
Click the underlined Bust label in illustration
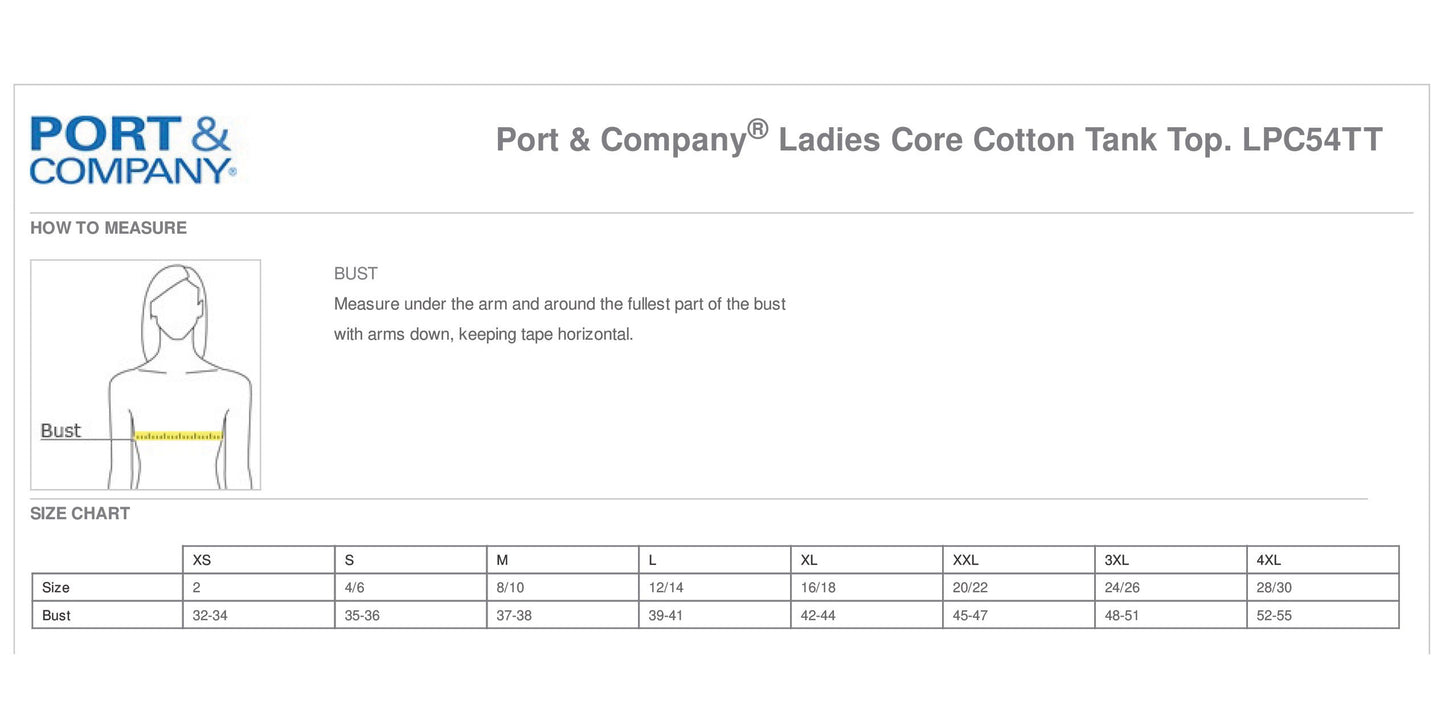[x=60, y=431]
